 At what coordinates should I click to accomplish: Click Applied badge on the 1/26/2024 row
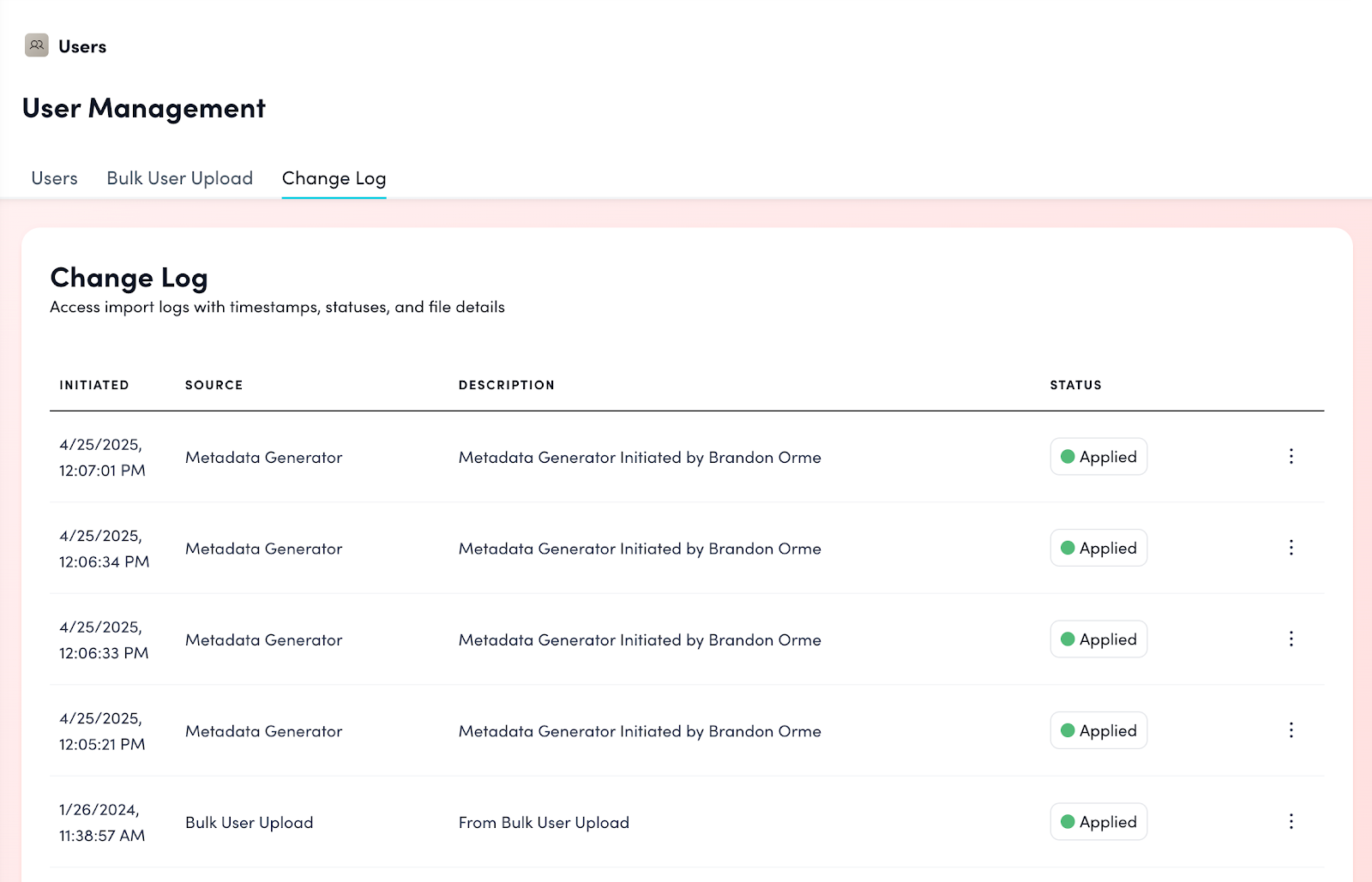point(1098,822)
